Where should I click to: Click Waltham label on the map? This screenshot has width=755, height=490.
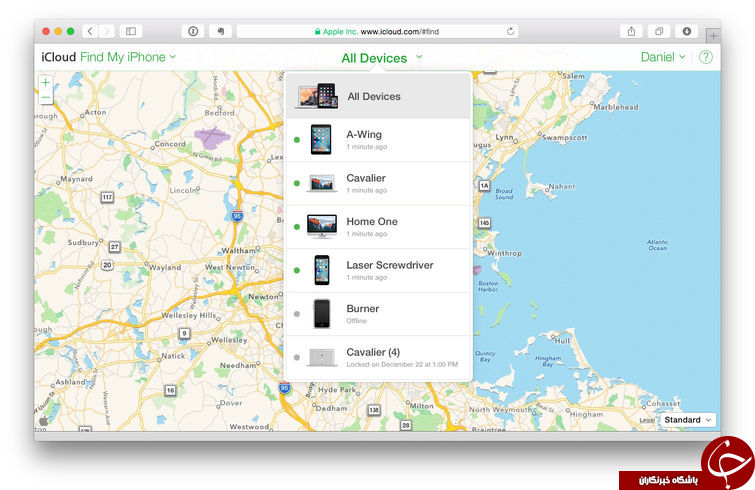click(238, 250)
